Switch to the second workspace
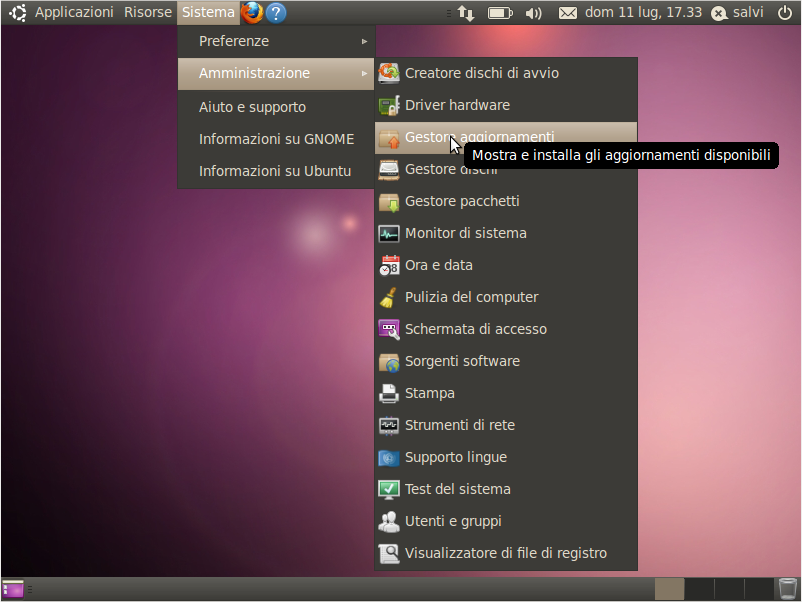This screenshot has width=802, height=602. click(700, 589)
